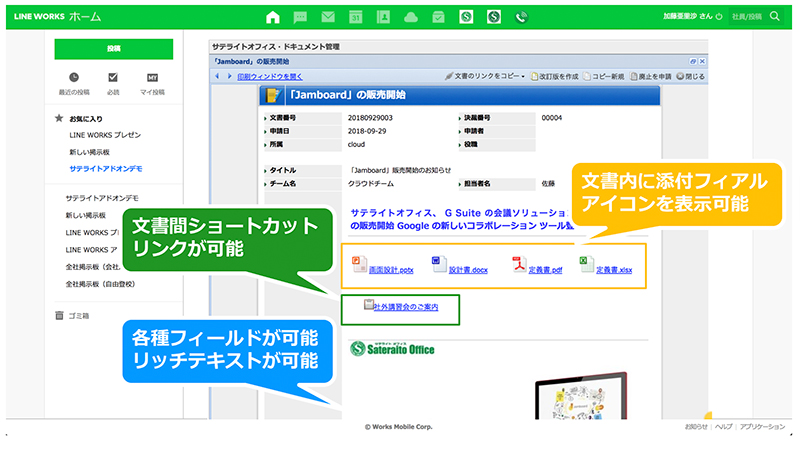This screenshot has width=800, height=454.
Task: Click the 印刷ウィンドウを開く link
Action: pyautogui.click(x=269, y=77)
